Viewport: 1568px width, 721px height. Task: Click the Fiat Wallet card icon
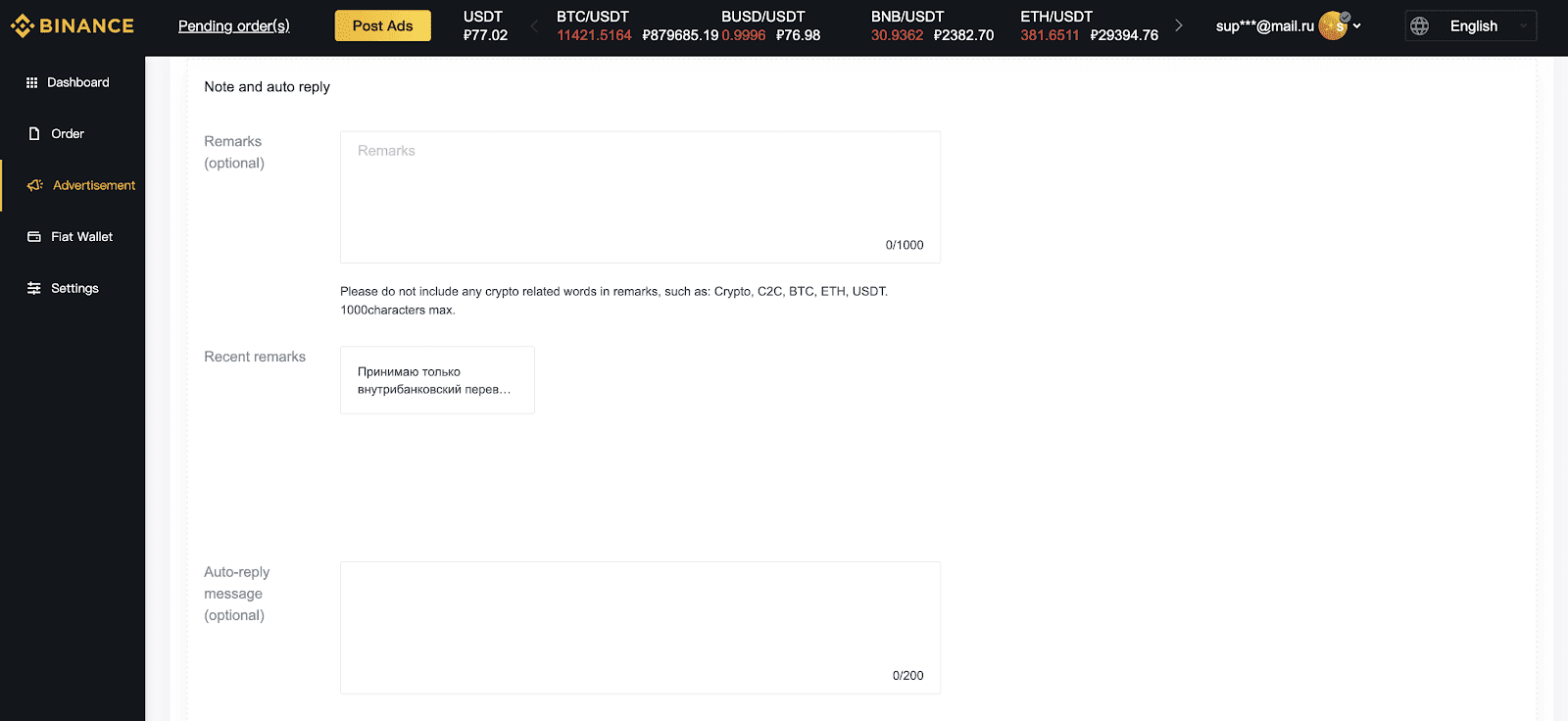point(34,237)
